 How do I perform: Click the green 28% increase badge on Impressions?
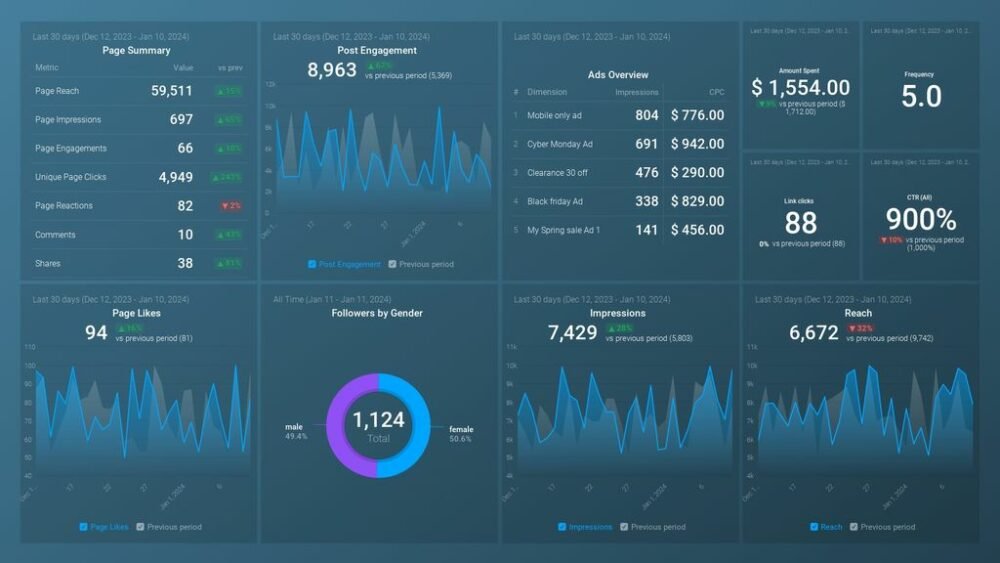pos(620,328)
